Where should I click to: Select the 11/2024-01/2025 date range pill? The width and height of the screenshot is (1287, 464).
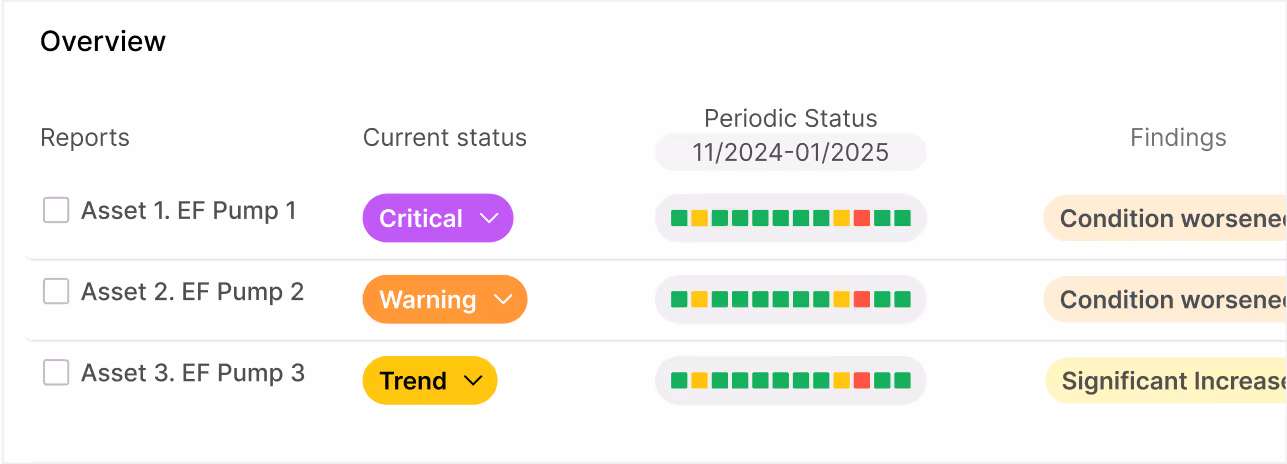[x=791, y=153]
